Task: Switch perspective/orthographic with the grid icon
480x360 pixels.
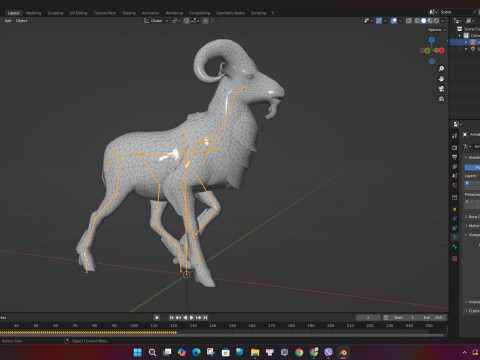Action: coord(441,99)
